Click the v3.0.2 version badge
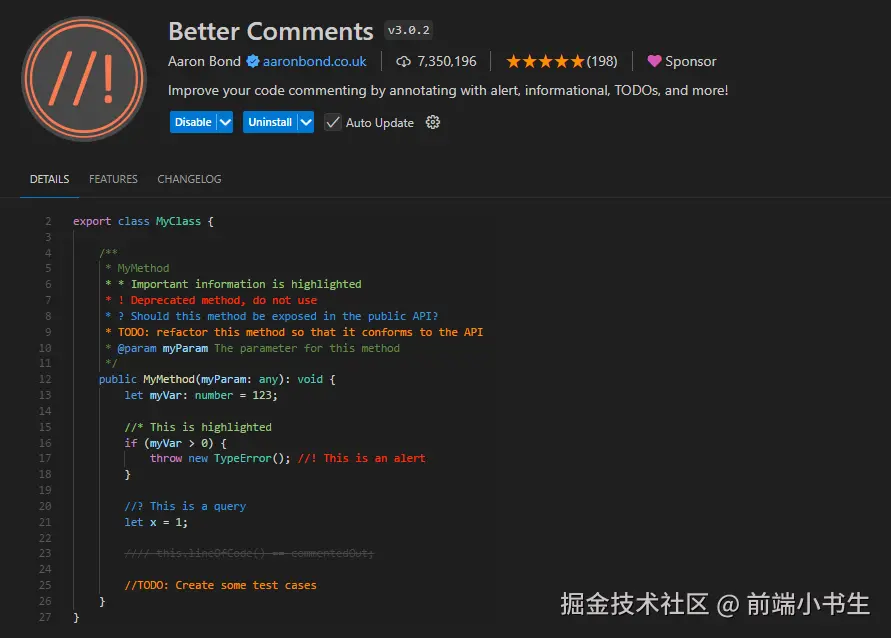Screen dimensions: 891x638 coord(409,30)
